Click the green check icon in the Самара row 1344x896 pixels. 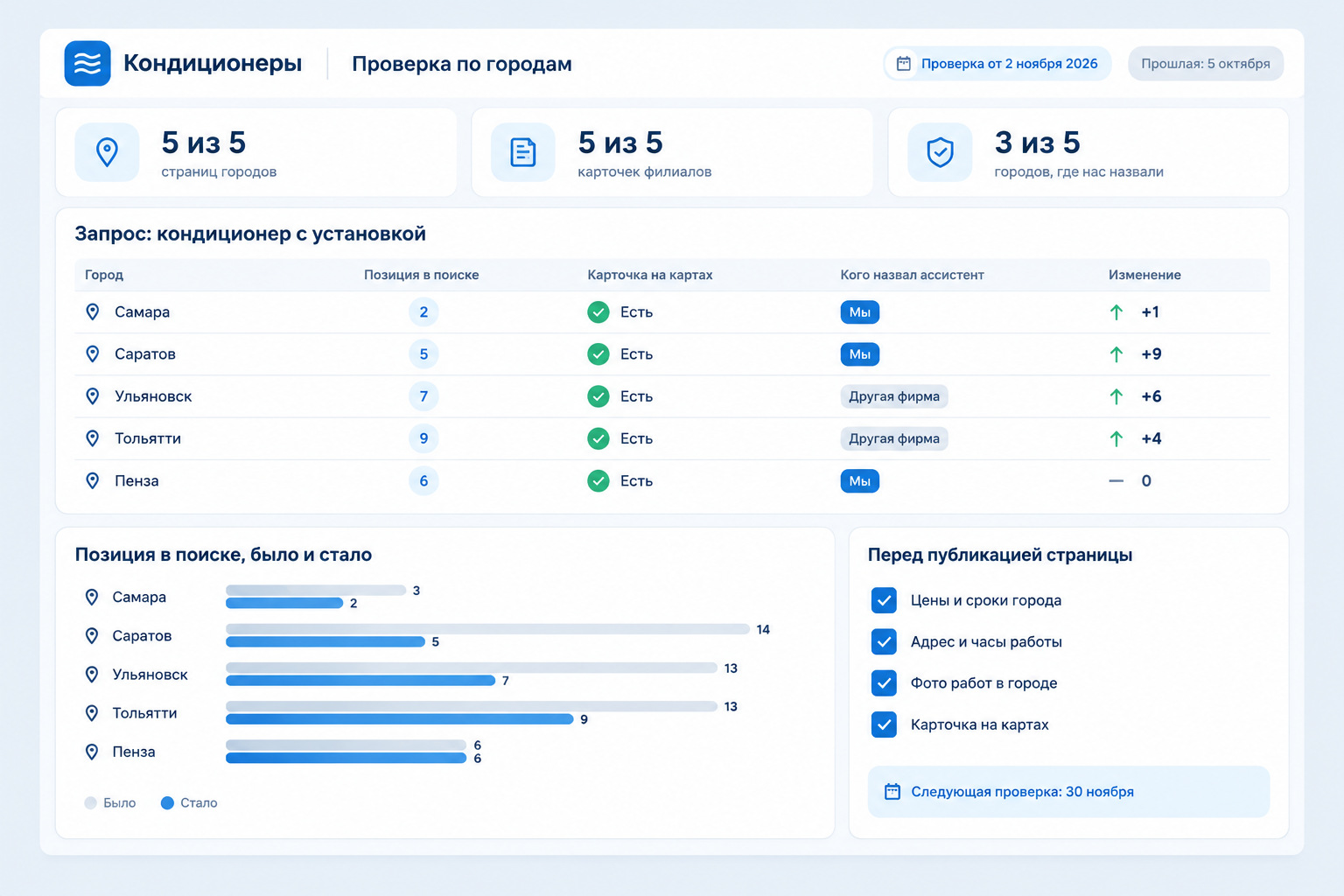tap(598, 312)
